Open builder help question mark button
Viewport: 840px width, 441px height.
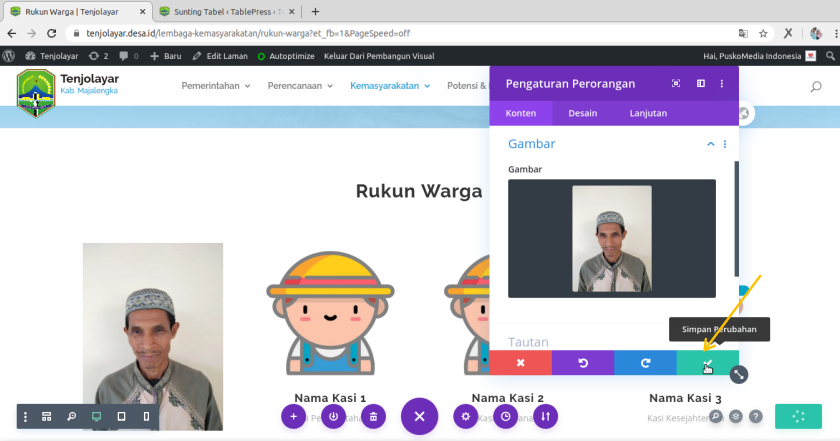[x=755, y=416]
